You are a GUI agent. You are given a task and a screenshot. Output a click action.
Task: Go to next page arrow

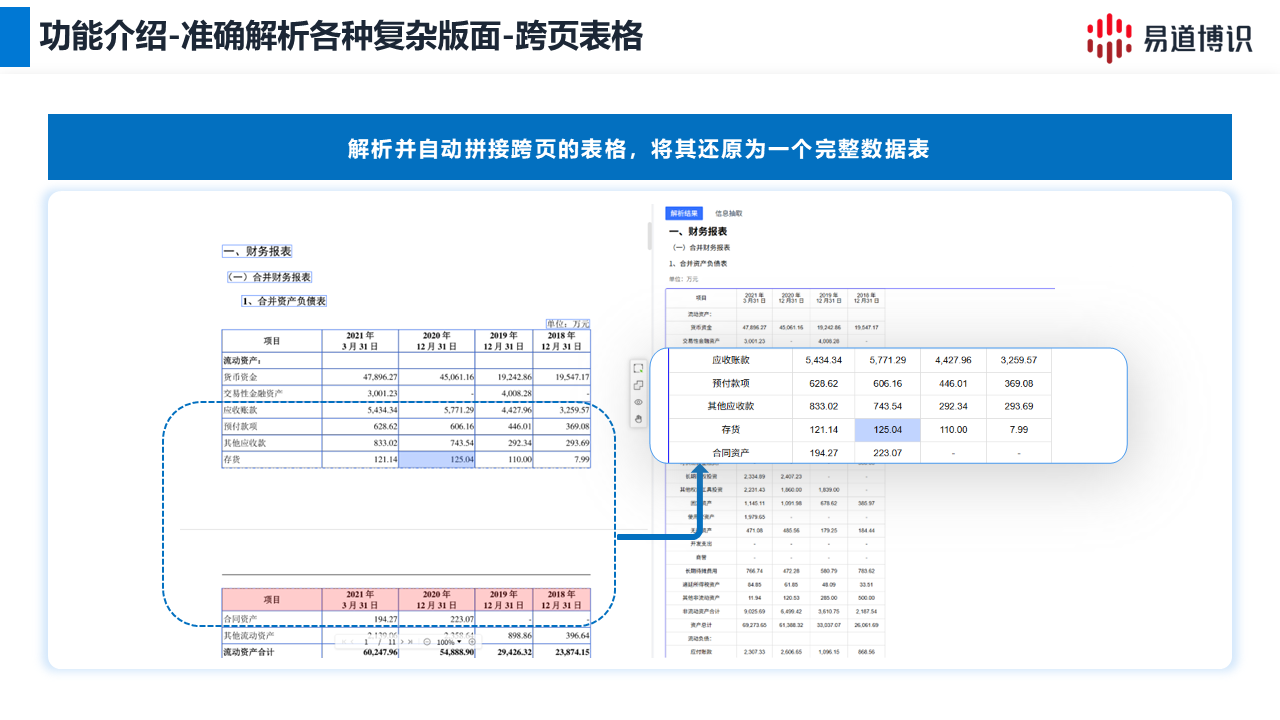click(x=402, y=641)
